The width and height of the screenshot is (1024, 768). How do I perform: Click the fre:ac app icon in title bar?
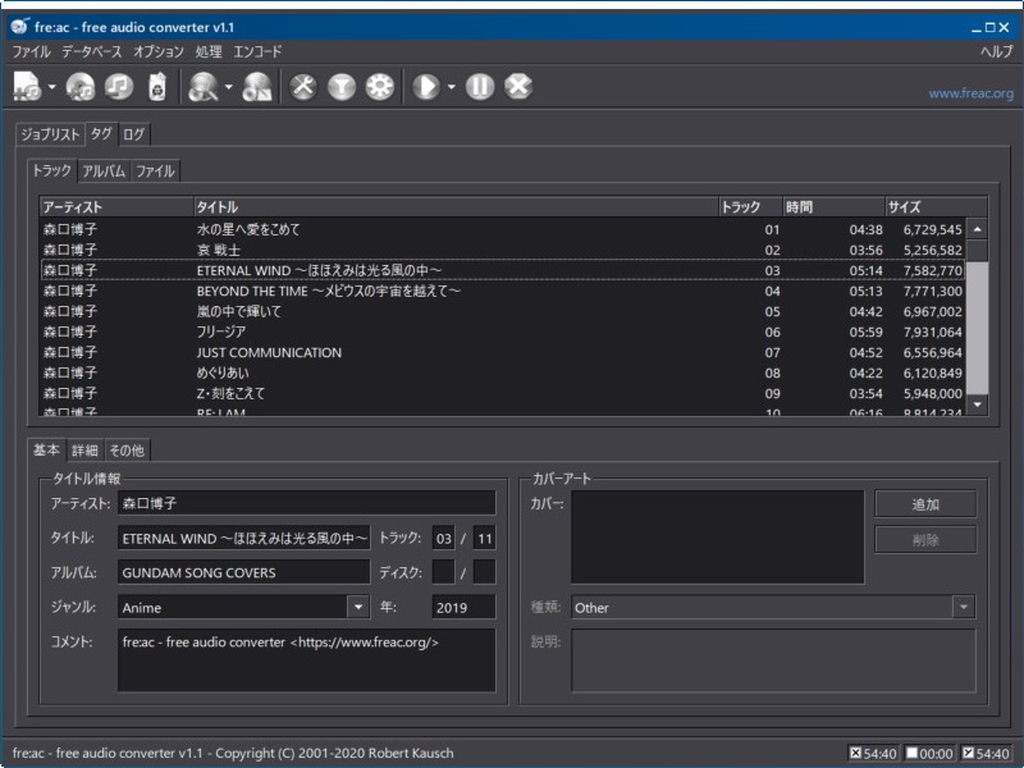(20, 27)
